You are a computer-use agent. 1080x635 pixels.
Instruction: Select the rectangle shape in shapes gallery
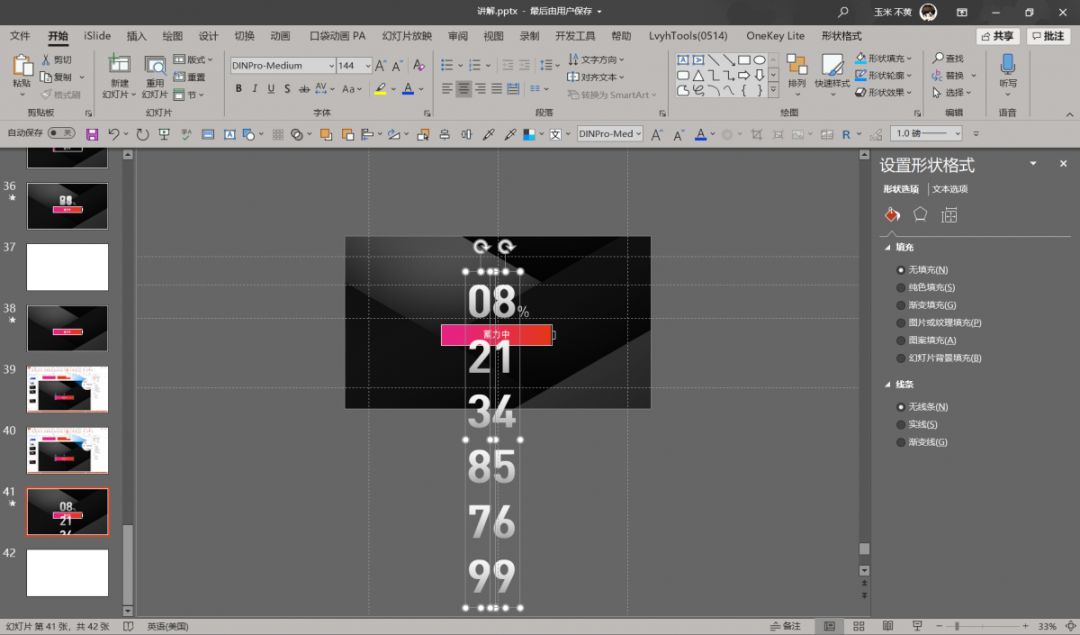(744, 60)
